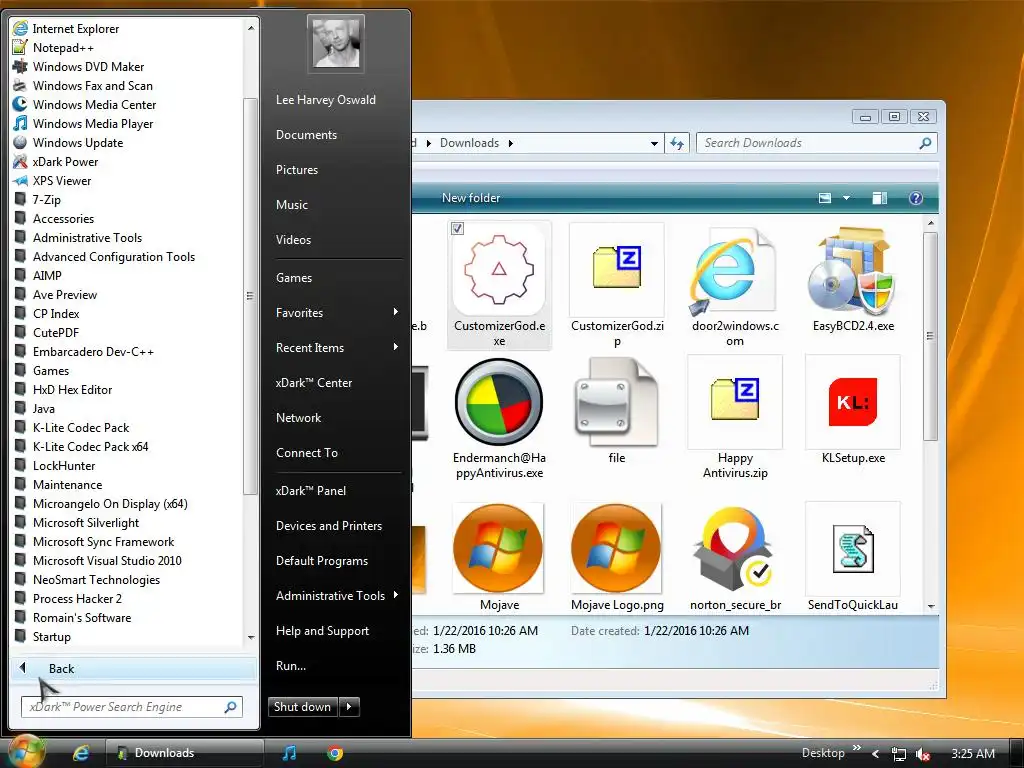The image size is (1024, 768).
Task: Open Help and Support
Action: click(322, 631)
